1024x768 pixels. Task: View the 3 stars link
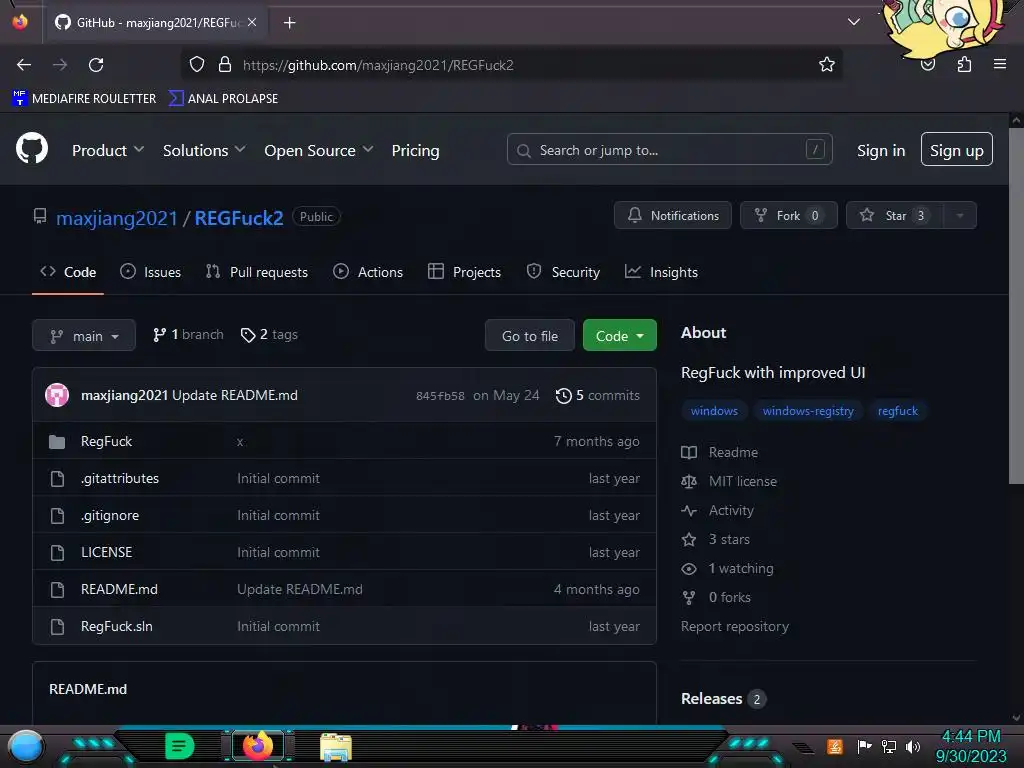715,539
